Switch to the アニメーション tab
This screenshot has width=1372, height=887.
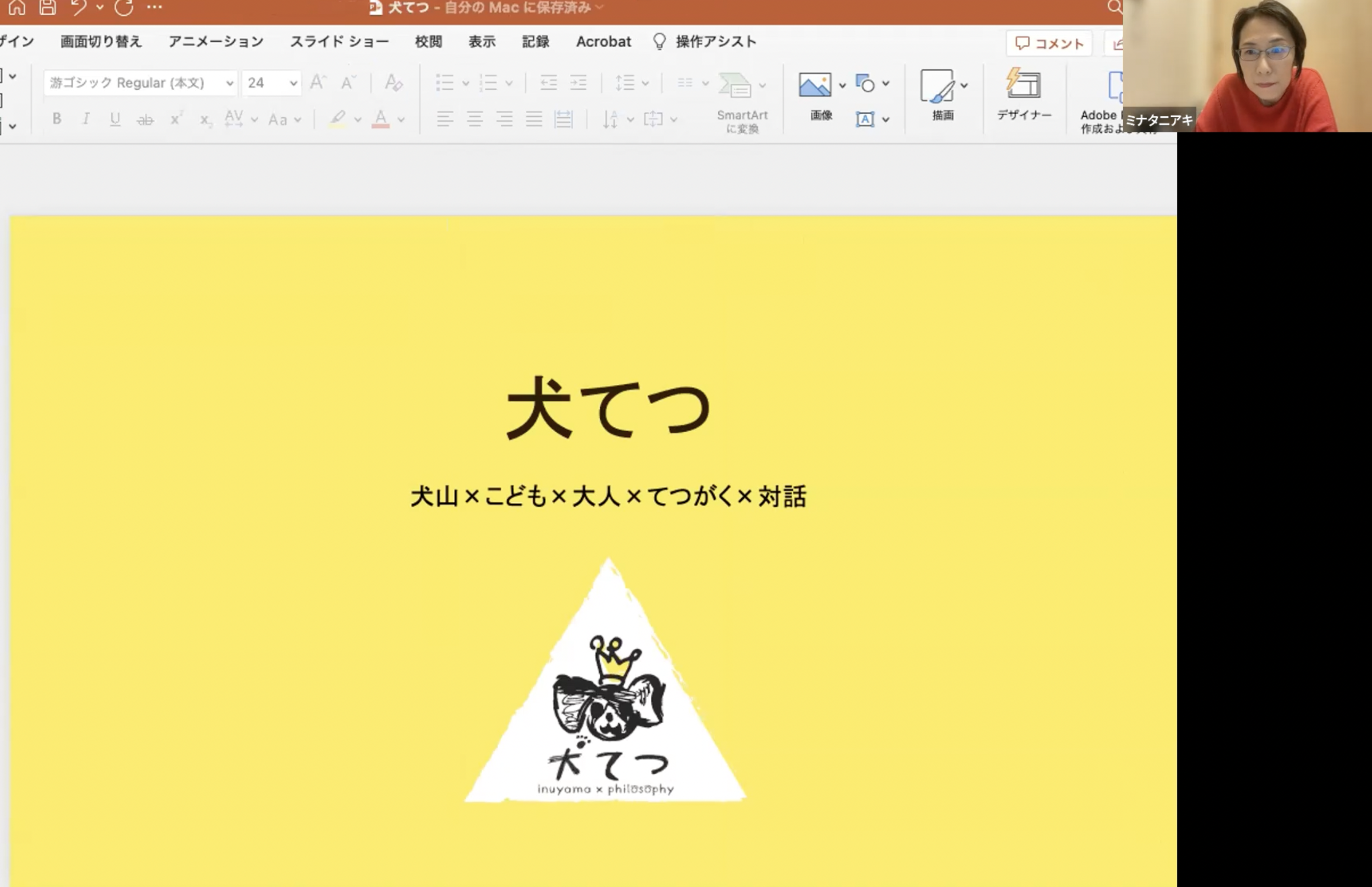pos(216,41)
